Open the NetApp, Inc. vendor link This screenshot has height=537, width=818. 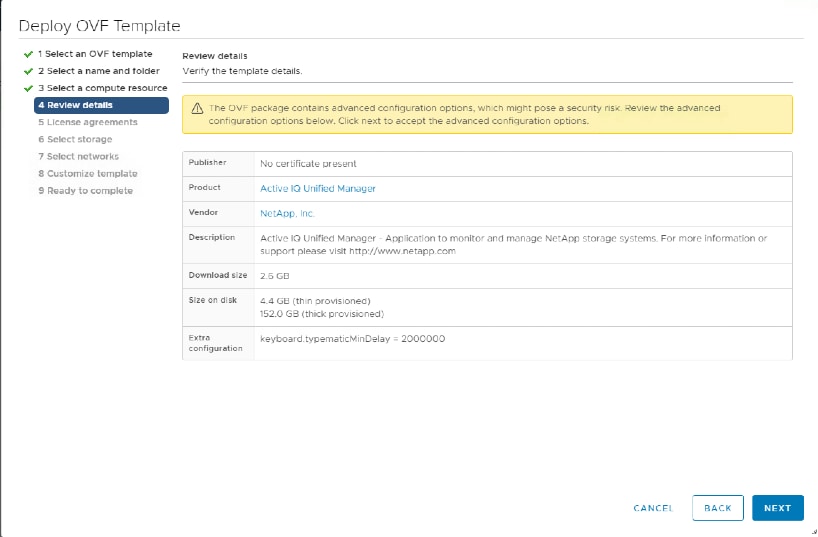click(287, 213)
